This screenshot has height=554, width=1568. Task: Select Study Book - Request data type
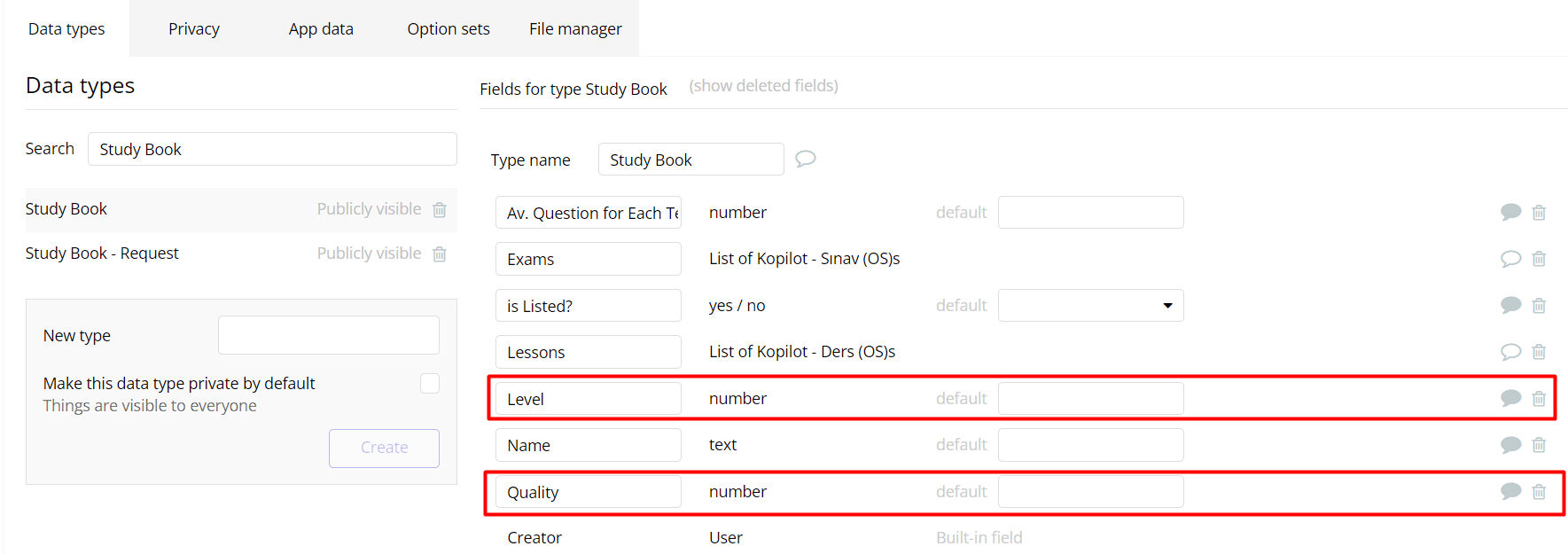(x=102, y=254)
